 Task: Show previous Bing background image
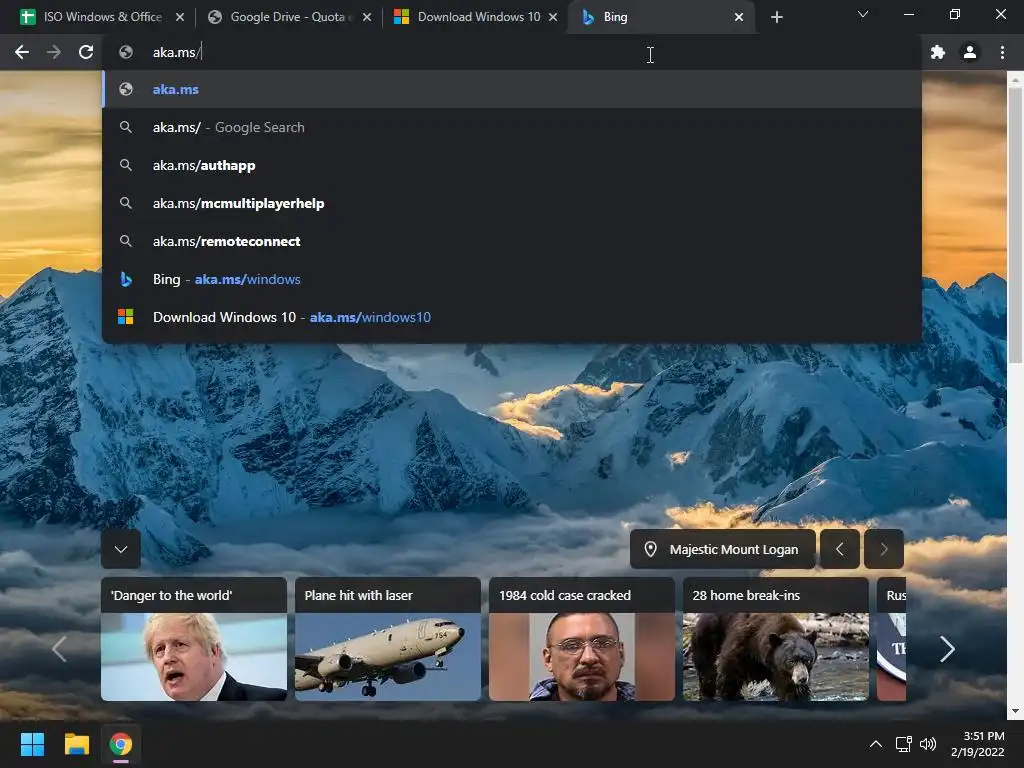pyautogui.click(x=840, y=549)
